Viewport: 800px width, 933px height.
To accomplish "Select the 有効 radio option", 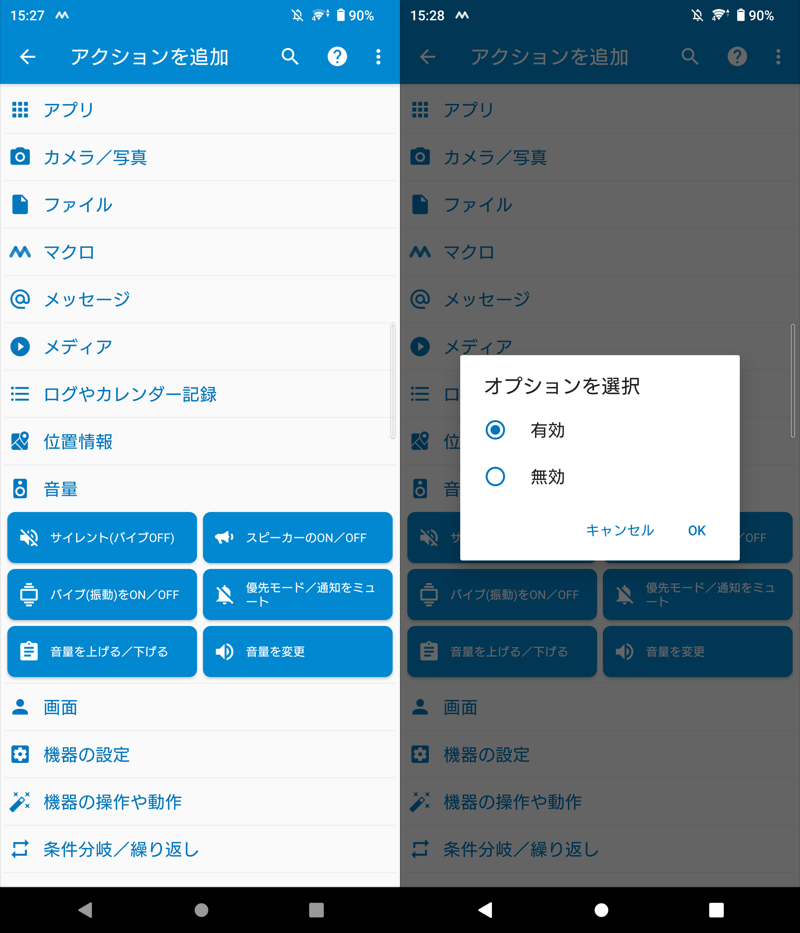I will click(496, 430).
